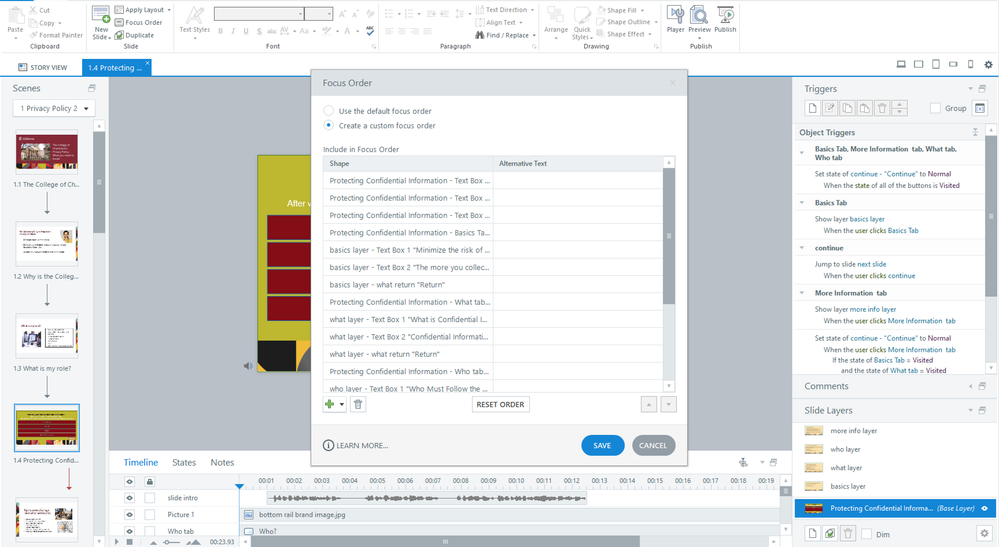Open the add-shape plus dropdown arrow

[x=342, y=405]
